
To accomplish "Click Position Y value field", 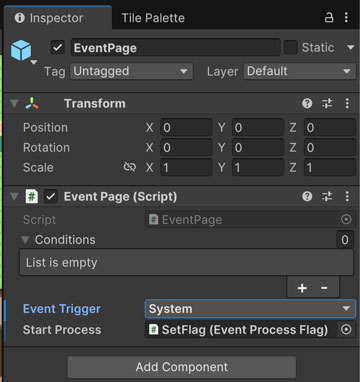I will (258, 128).
